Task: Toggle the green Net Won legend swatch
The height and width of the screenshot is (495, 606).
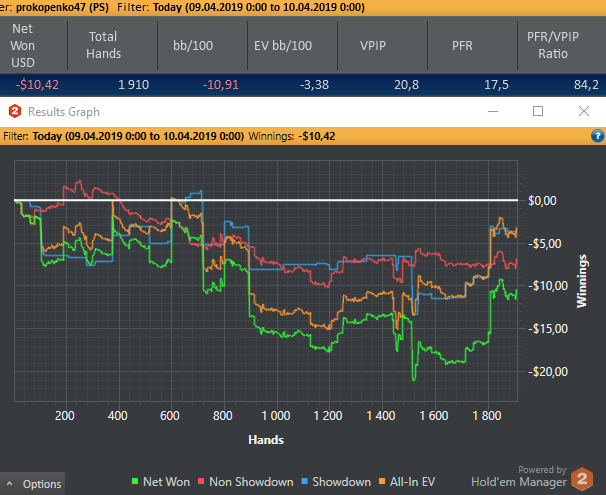Action: (135, 481)
